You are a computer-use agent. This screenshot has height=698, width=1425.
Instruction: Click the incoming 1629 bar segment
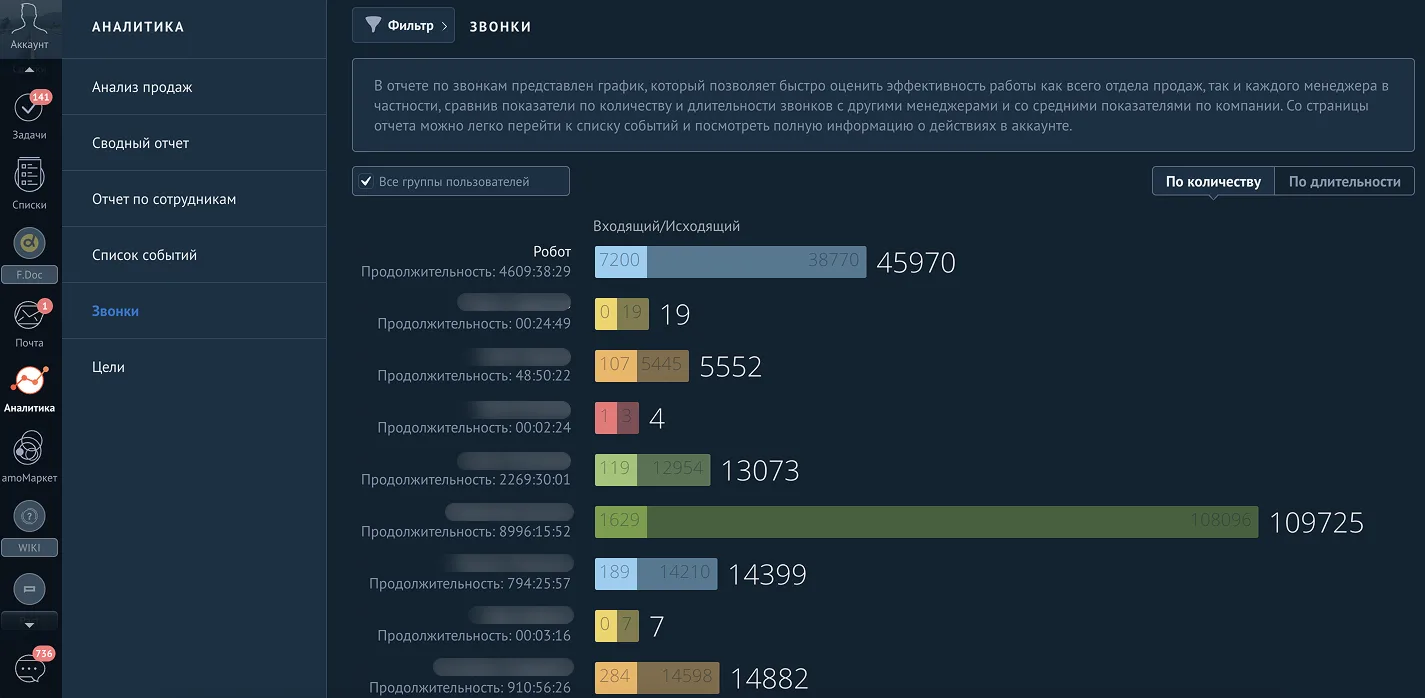tap(621, 522)
